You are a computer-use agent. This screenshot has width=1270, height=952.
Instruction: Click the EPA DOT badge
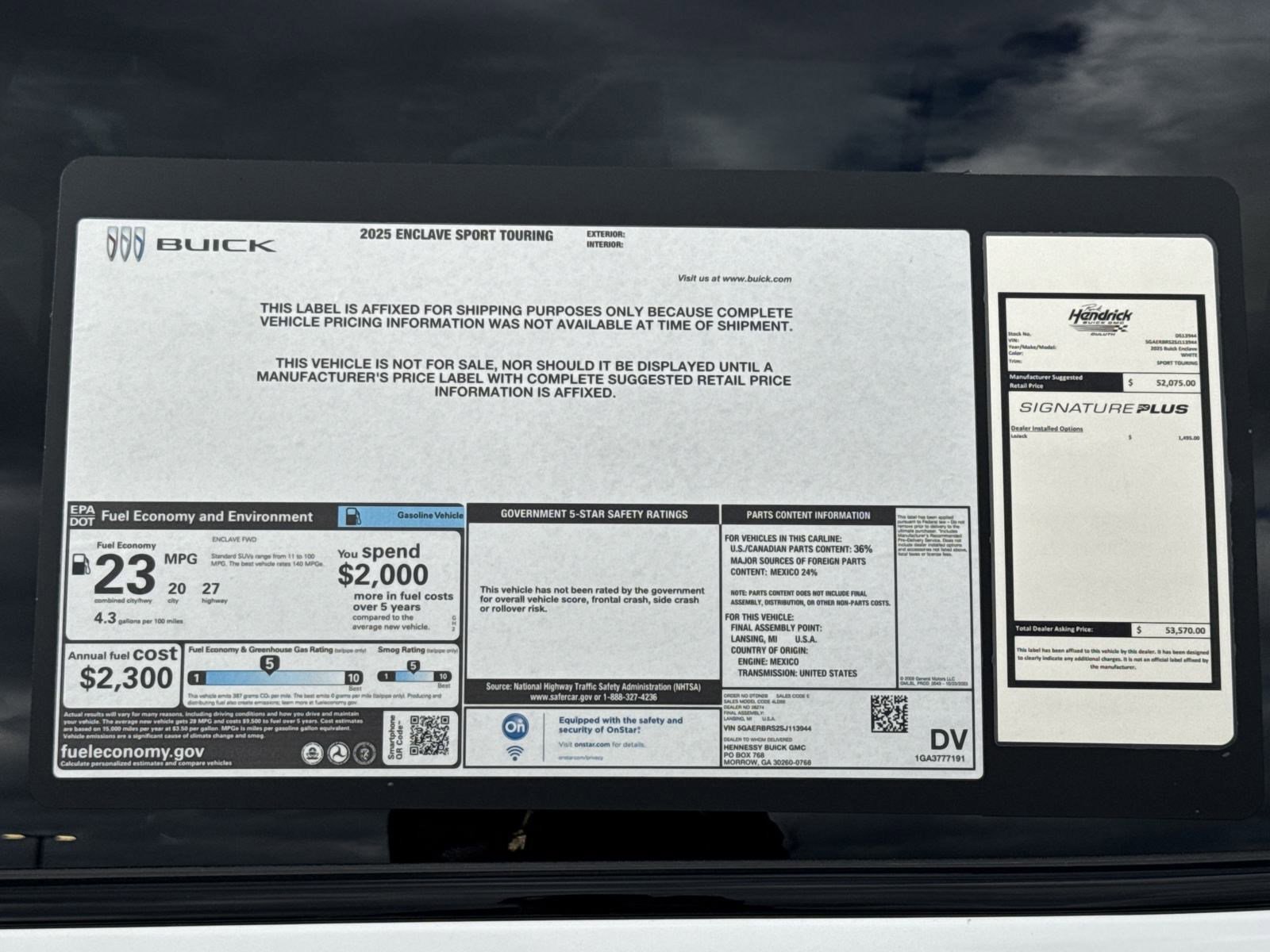(x=82, y=516)
